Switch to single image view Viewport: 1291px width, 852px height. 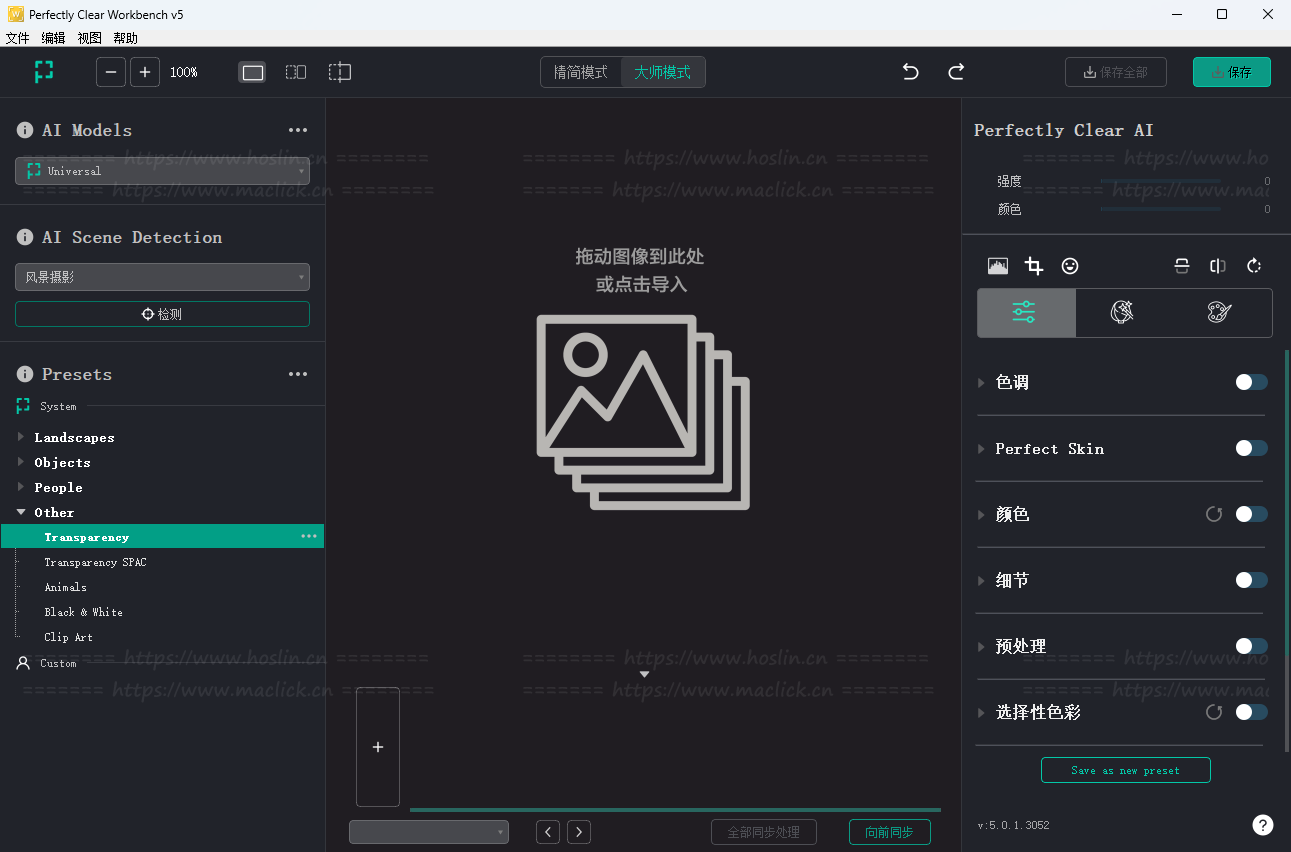[x=253, y=72]
